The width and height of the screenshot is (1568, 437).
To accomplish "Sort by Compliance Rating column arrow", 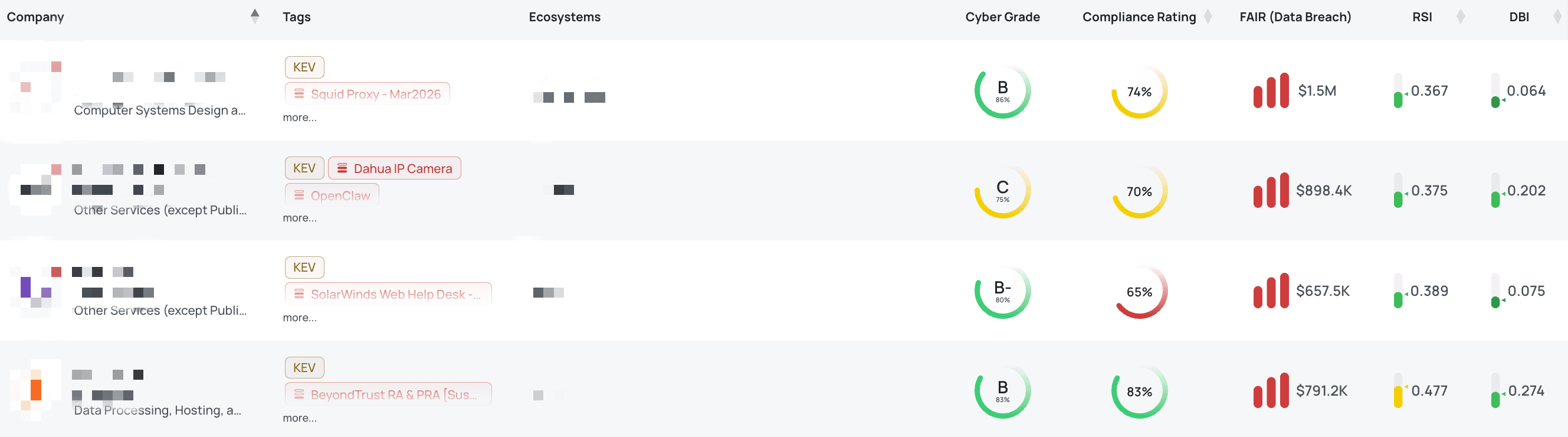I will (x=1208, y=17).
